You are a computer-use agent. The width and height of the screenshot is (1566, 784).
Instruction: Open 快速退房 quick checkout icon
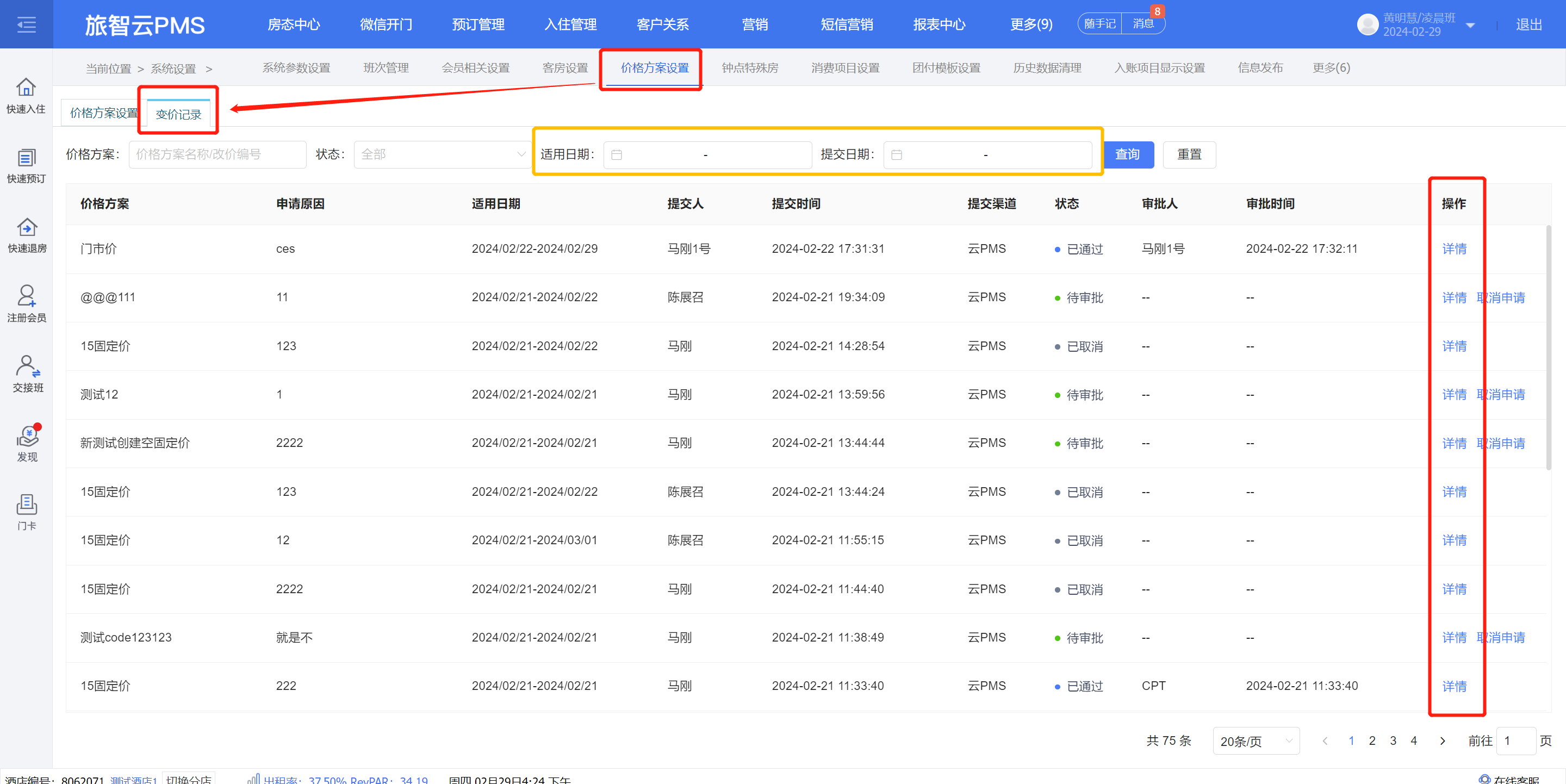point(27,227)
